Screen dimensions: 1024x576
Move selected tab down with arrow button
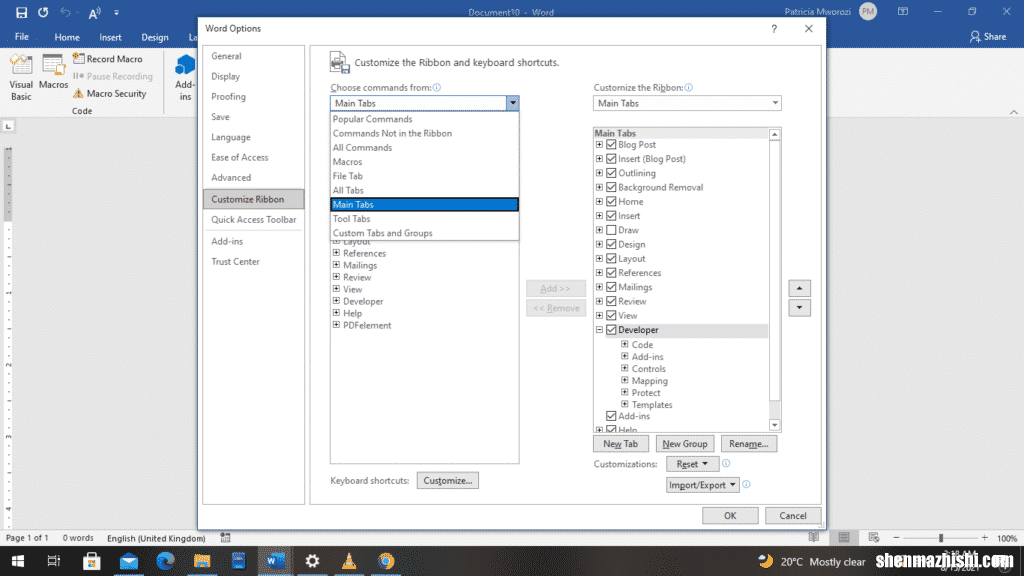click(x=799, y=308)
